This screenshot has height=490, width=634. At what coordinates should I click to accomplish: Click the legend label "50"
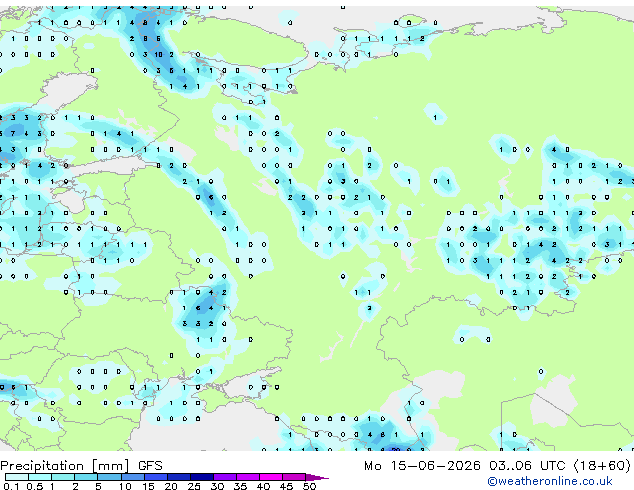click(x=309, y=486)
